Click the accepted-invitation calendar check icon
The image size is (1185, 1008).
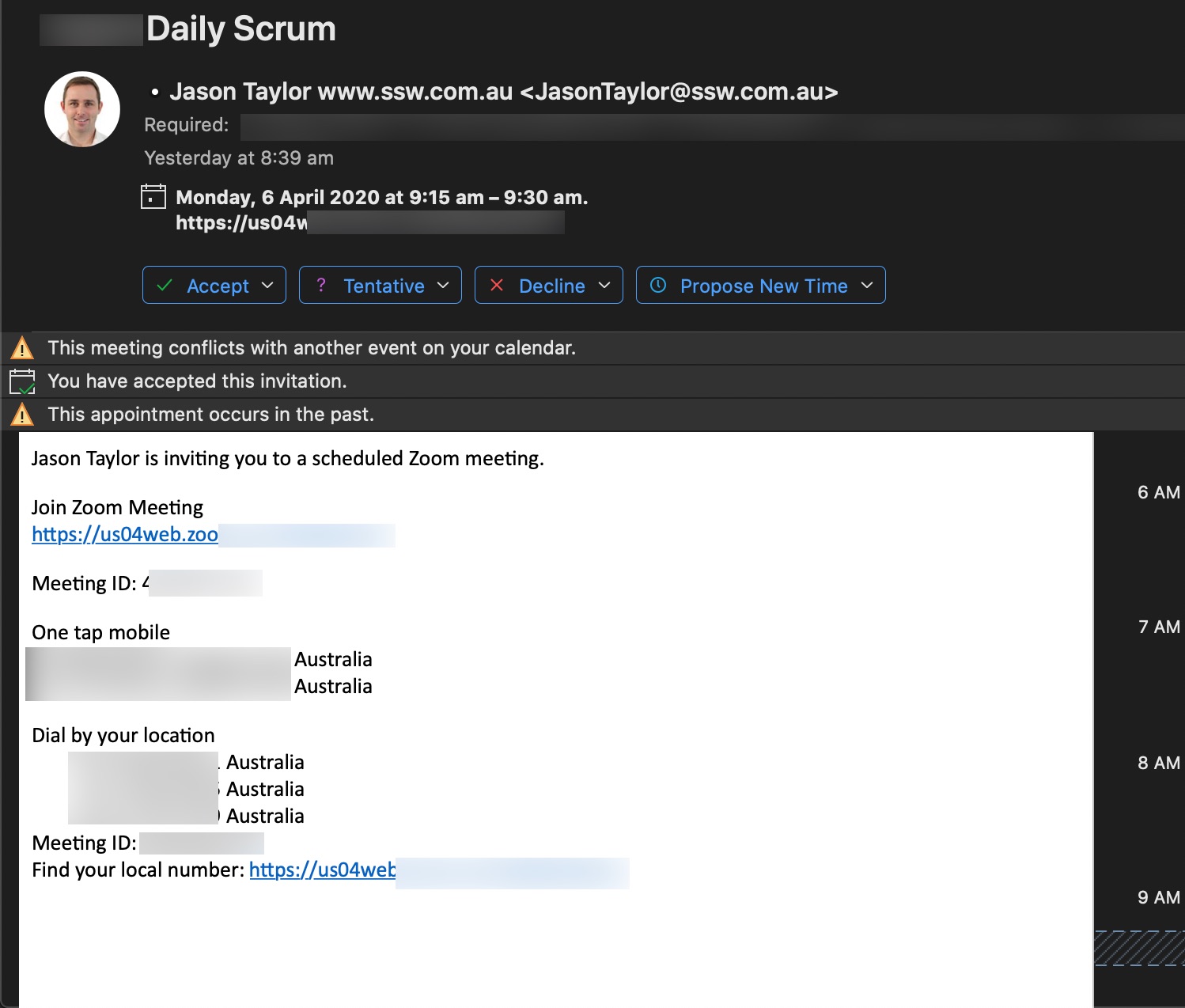point(22,381)
